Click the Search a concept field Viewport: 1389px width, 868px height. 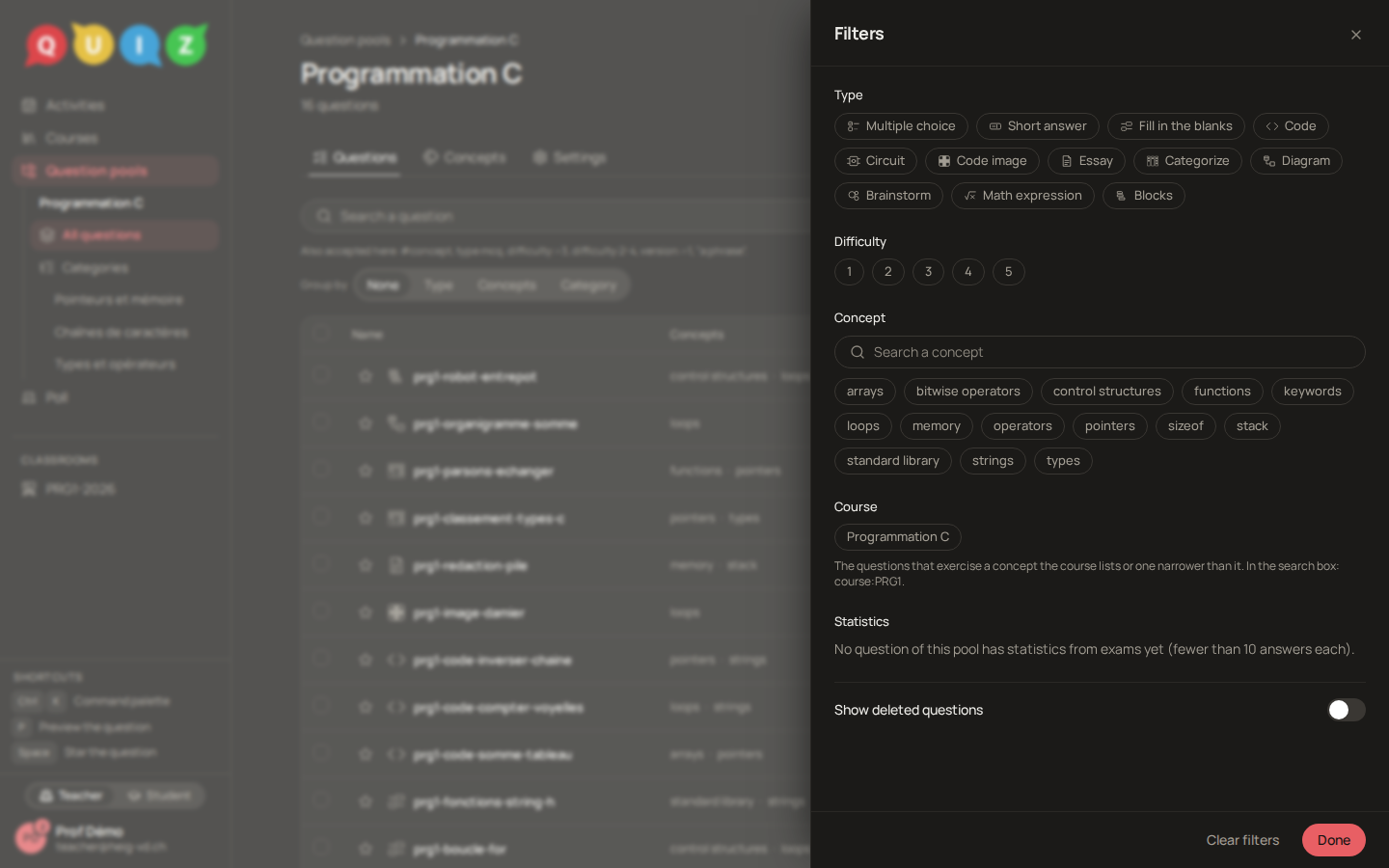(x=1100, y=352)
